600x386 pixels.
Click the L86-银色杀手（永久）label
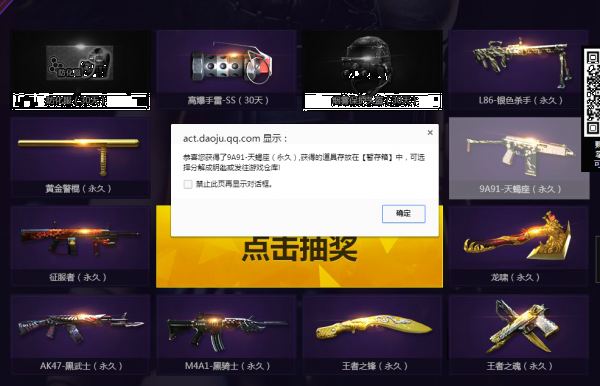[520, 101]
